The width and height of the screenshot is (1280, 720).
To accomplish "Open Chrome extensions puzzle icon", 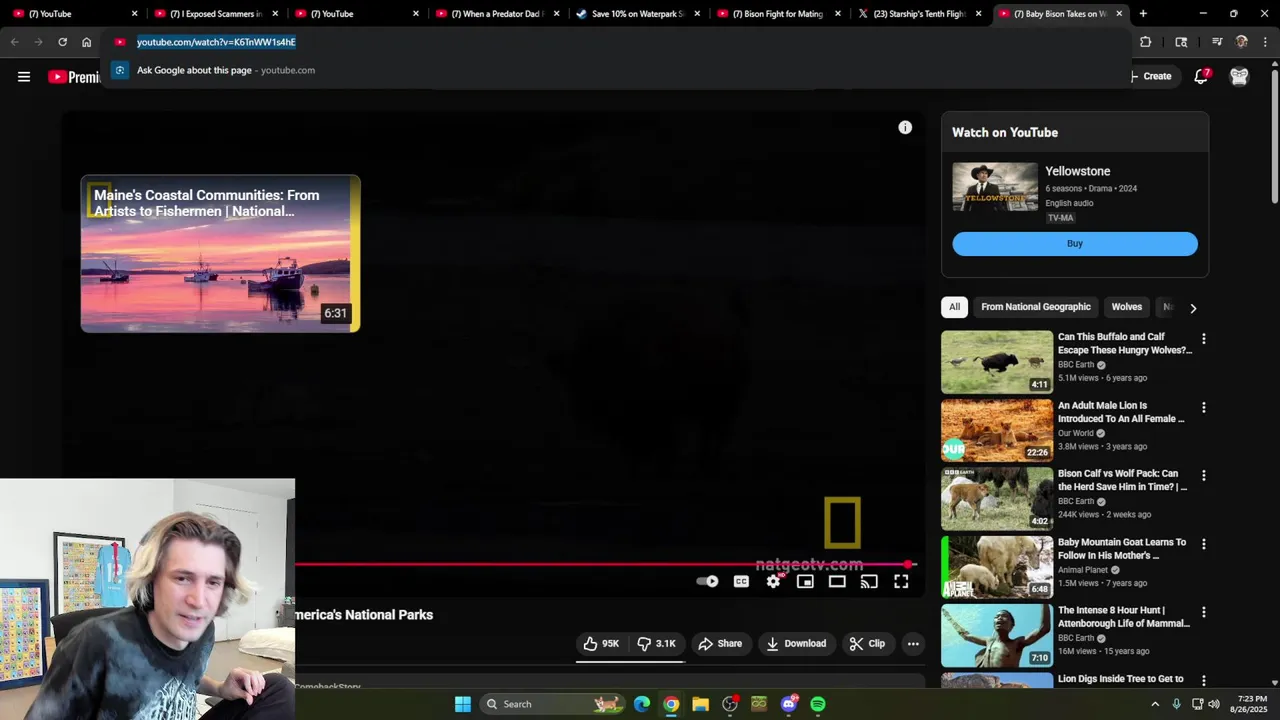I will pyautogui.click(x=1145, y=42).
